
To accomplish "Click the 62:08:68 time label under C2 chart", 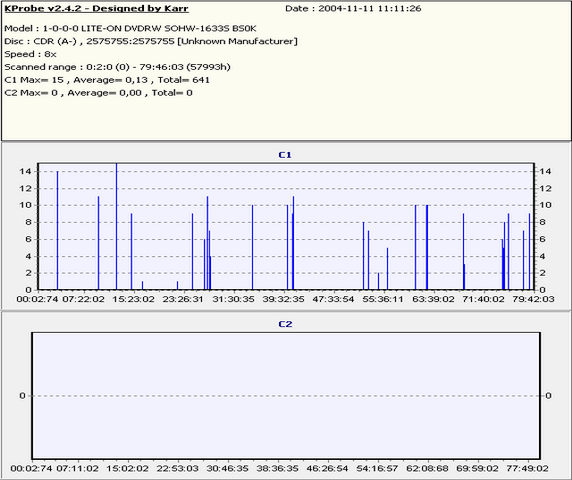I will click(427, 468).
